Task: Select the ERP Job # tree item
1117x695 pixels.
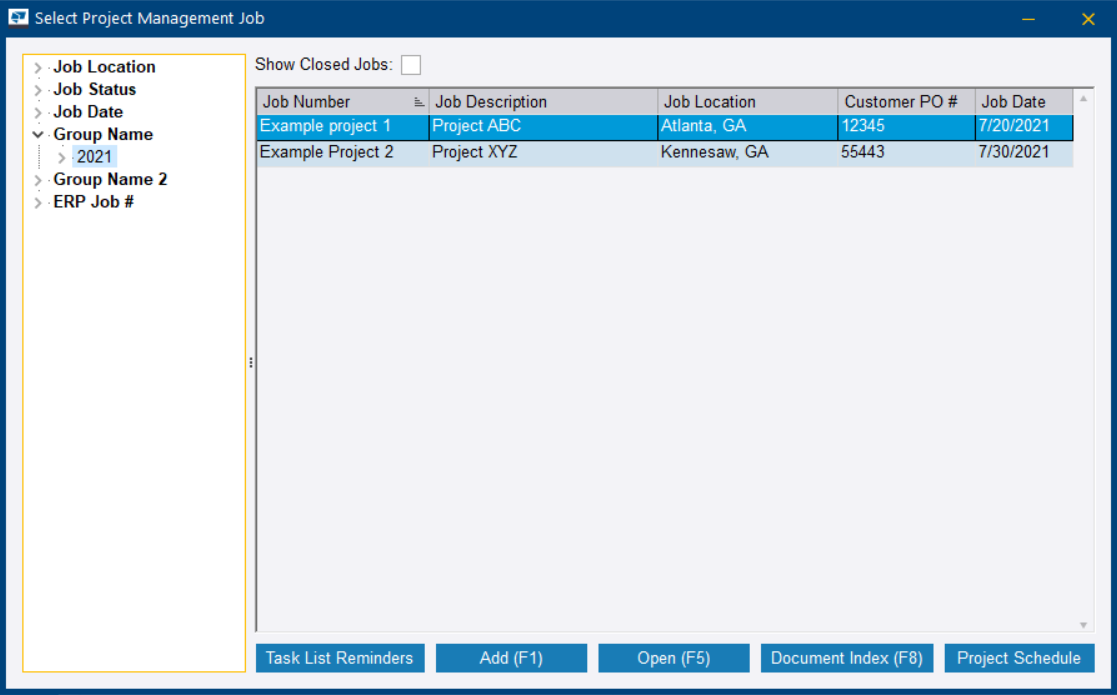Action: tap(93, 202)
